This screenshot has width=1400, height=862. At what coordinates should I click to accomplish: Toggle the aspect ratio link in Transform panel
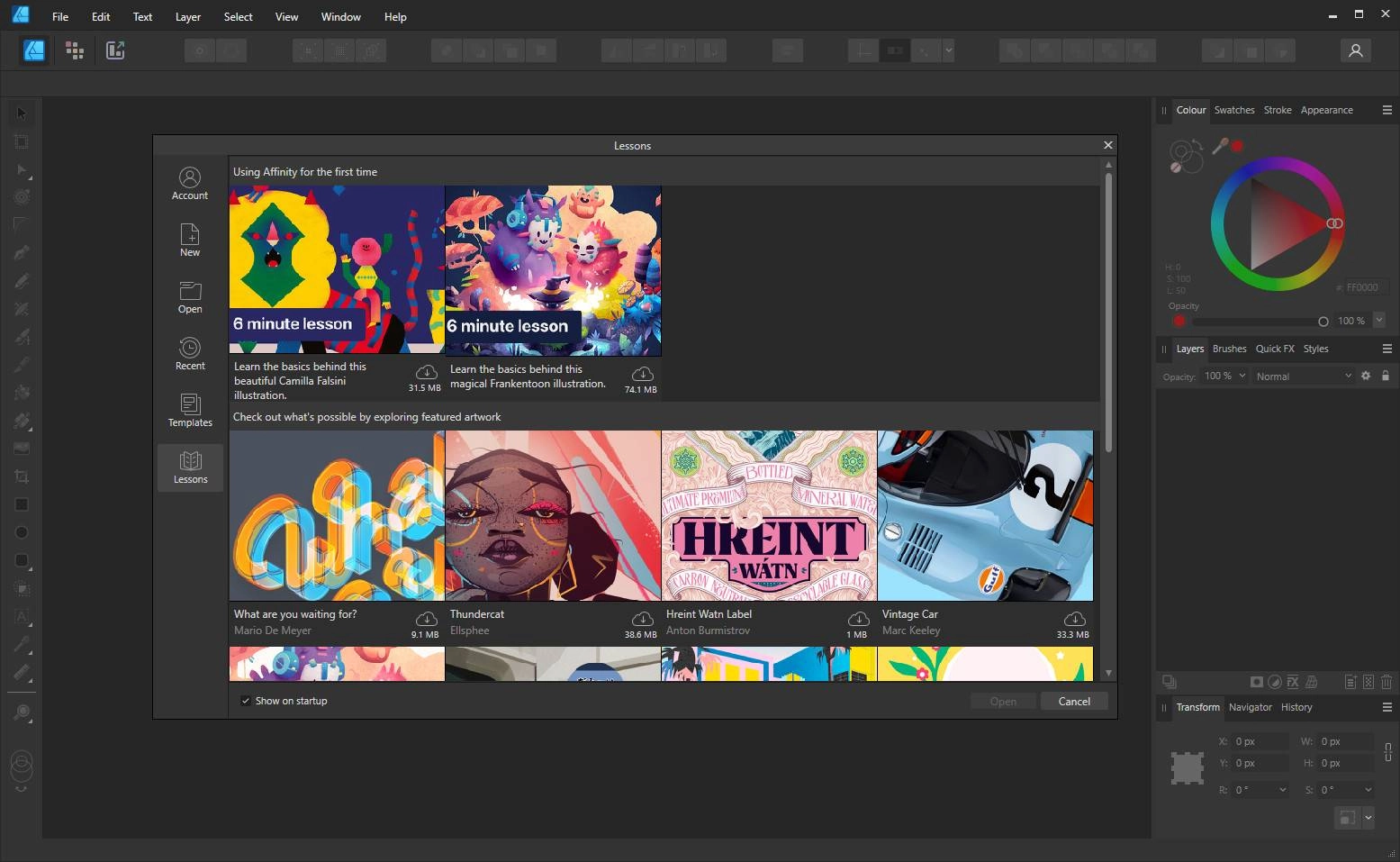click(1388, 751)
